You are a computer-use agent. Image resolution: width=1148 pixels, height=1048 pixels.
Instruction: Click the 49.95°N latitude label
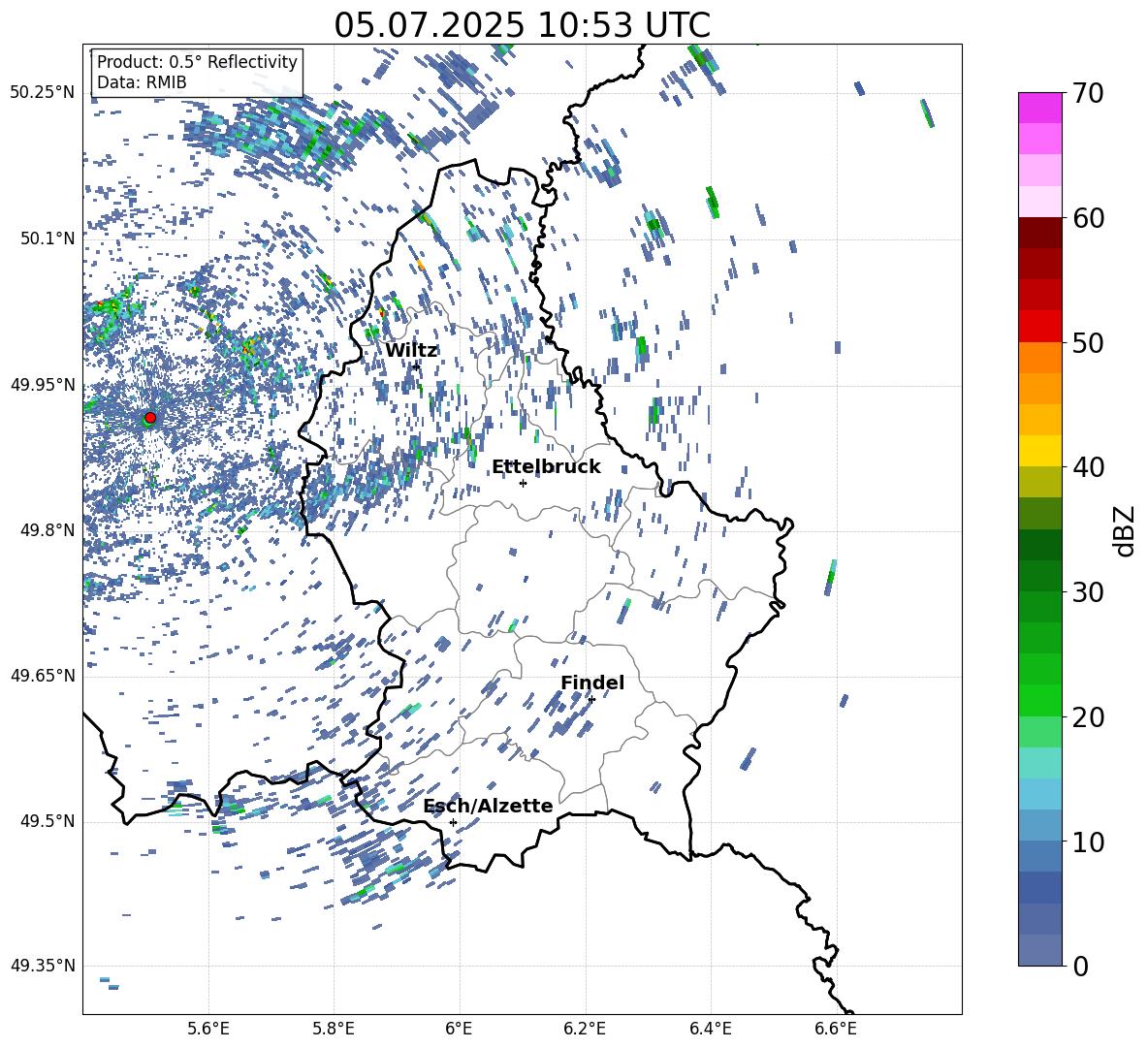pyautogui.click(x=43, y=384)
